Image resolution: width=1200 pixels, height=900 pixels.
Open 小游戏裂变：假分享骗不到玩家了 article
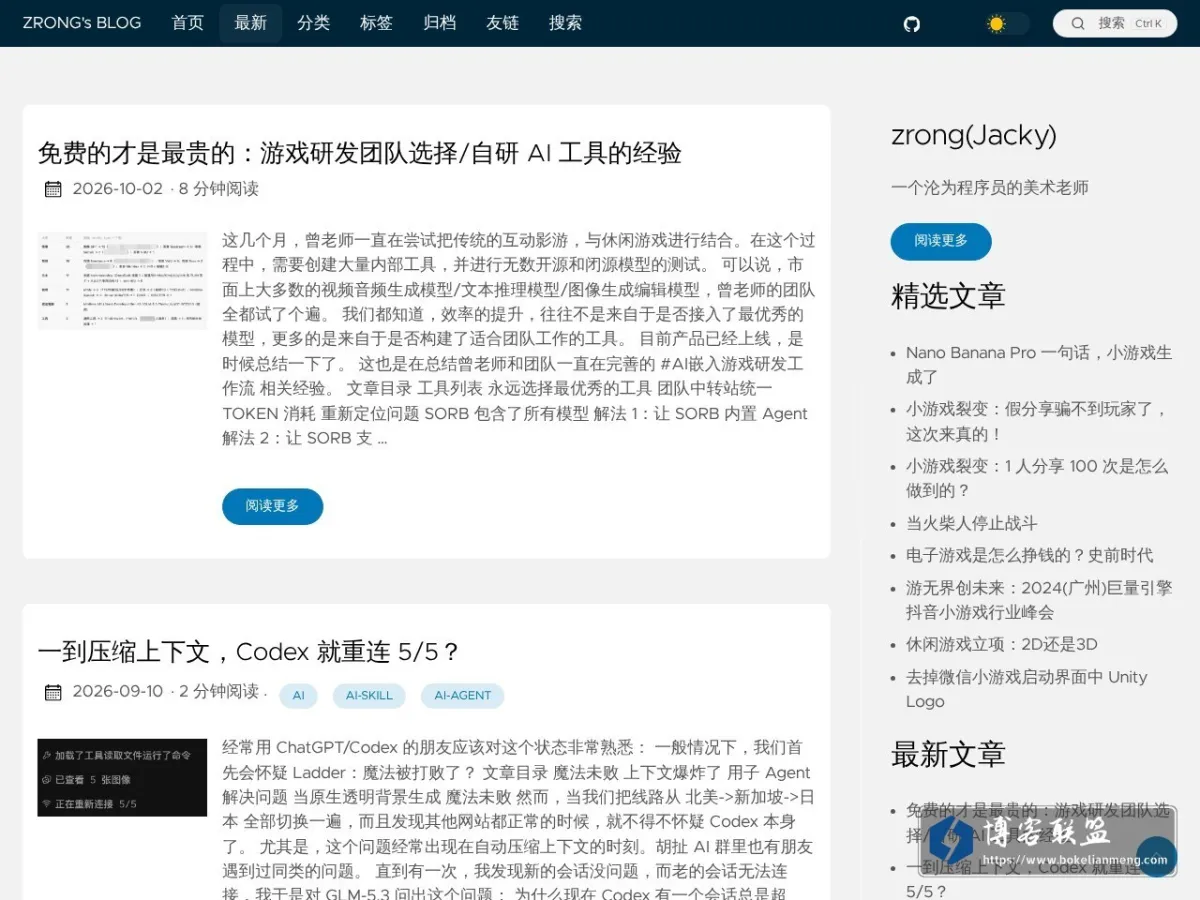point(1037,421)
